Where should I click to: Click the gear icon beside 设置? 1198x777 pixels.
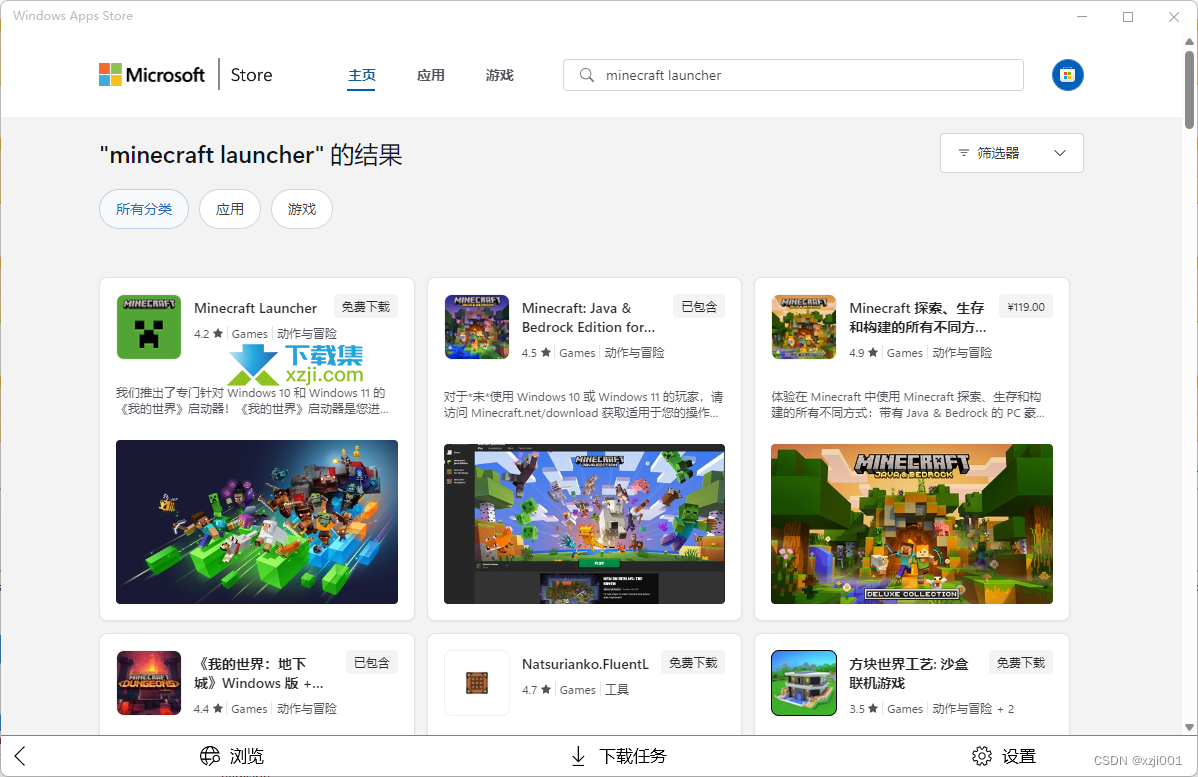coord(982,756)
